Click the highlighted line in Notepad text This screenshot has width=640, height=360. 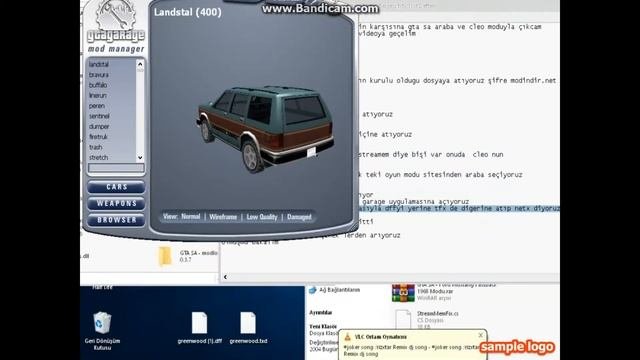click(x=459, y=208)
